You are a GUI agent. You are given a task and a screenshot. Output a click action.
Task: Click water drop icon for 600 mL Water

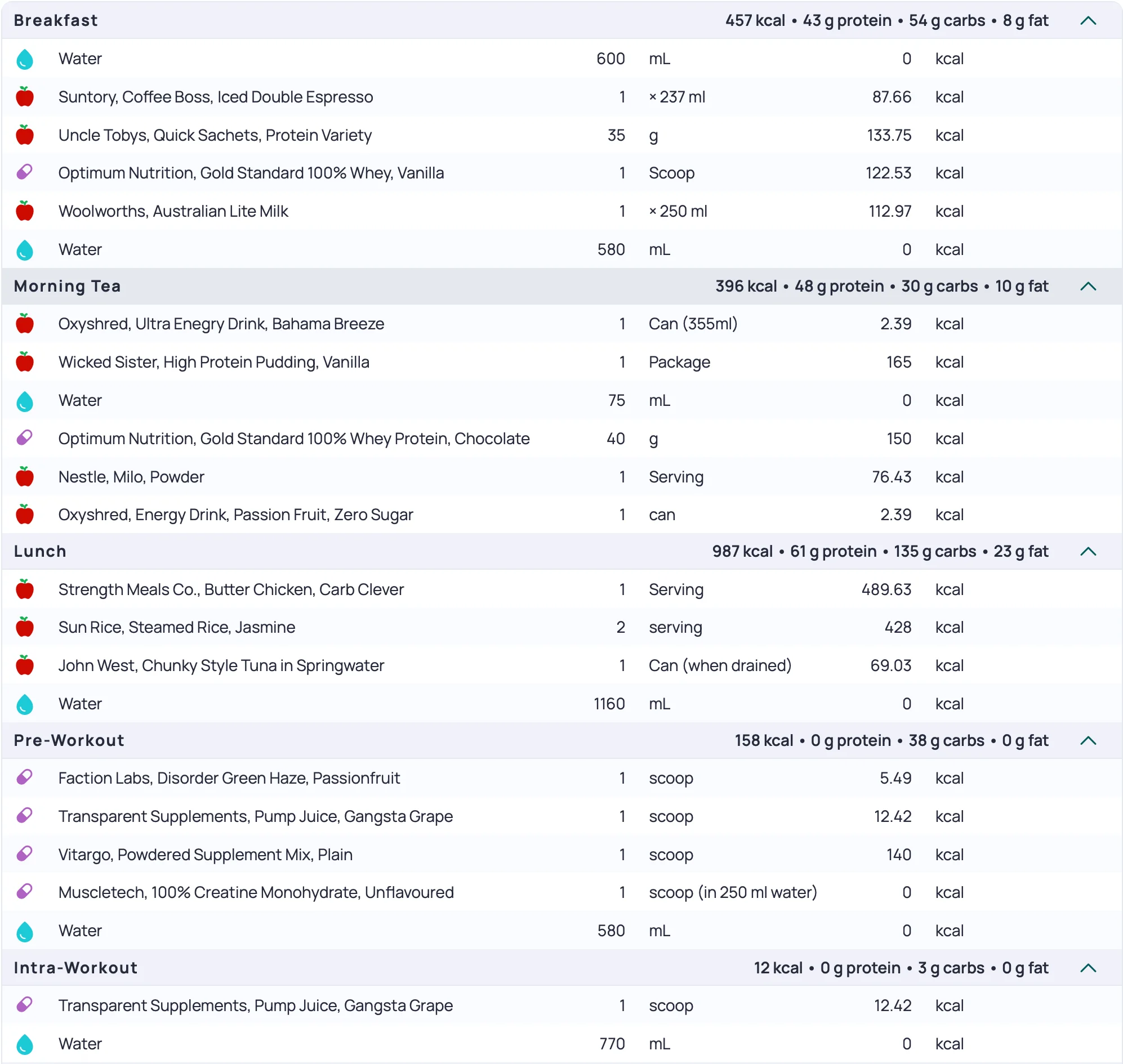click(24, 59)
